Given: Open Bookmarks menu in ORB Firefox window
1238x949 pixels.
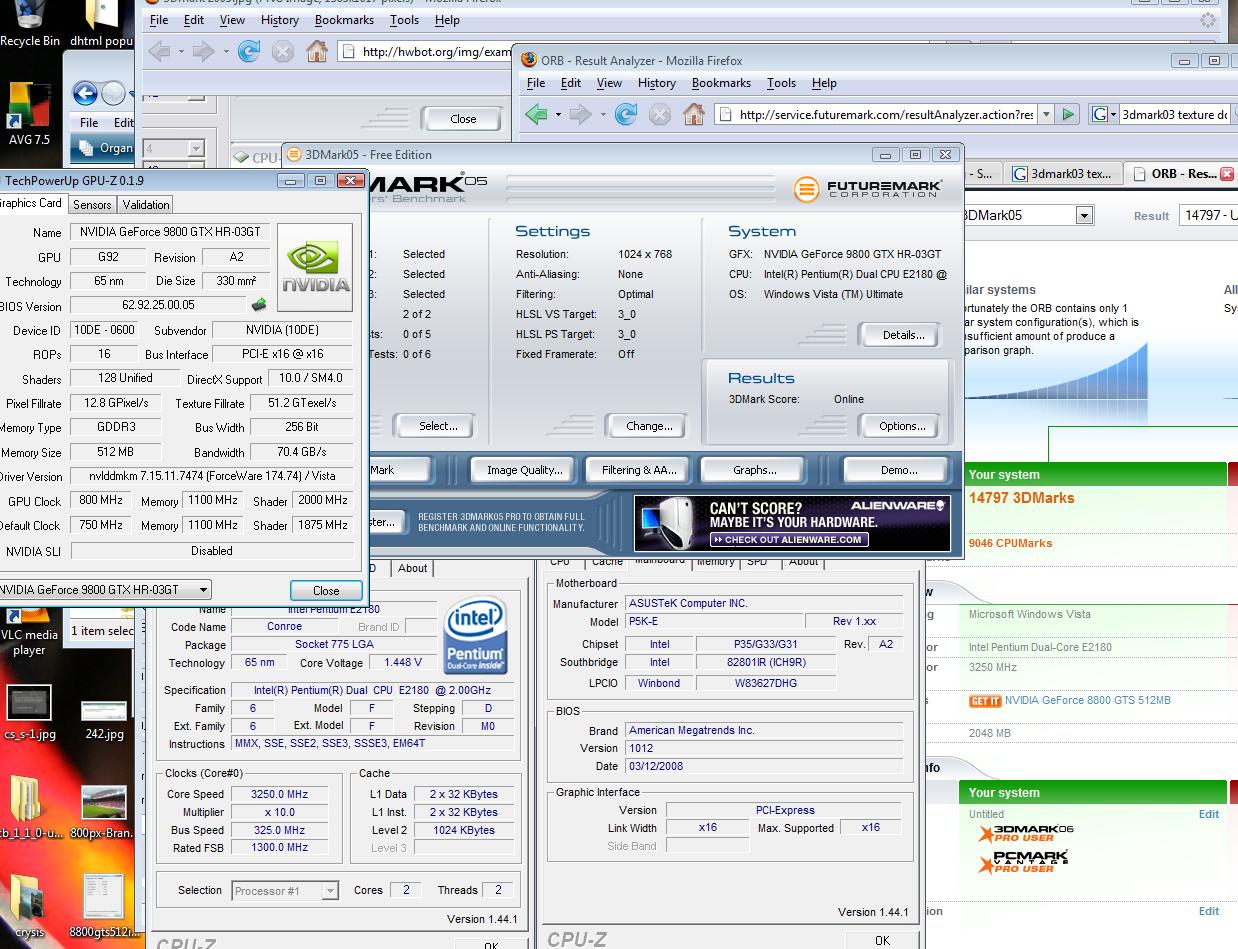Looking at the screenshot, I should (x=721, y=83).
